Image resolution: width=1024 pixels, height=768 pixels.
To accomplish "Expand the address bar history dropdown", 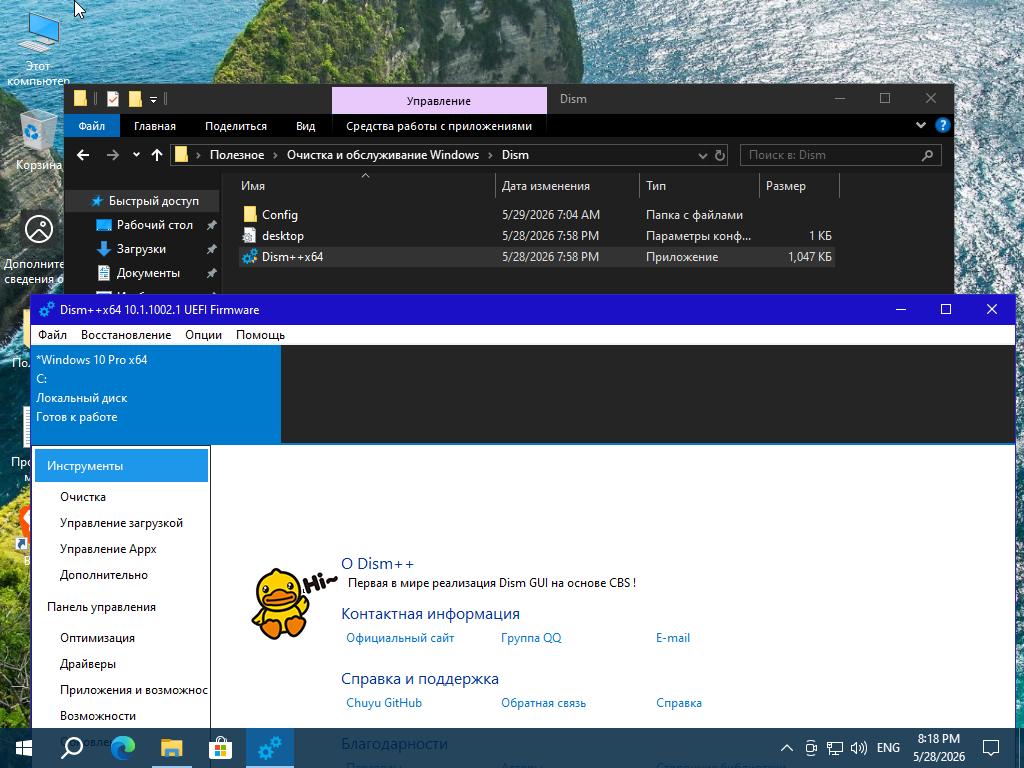I will click(703, 155).
